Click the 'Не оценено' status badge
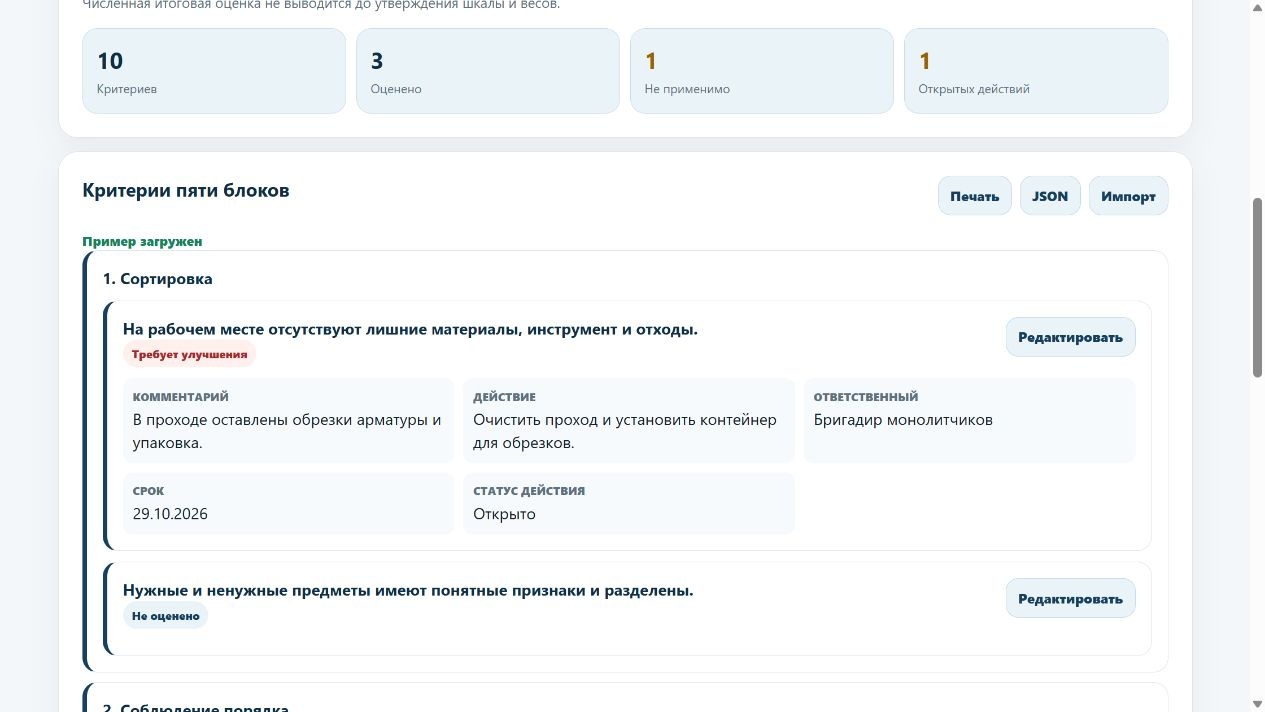 pyautogui.click(x=166, y=615)
